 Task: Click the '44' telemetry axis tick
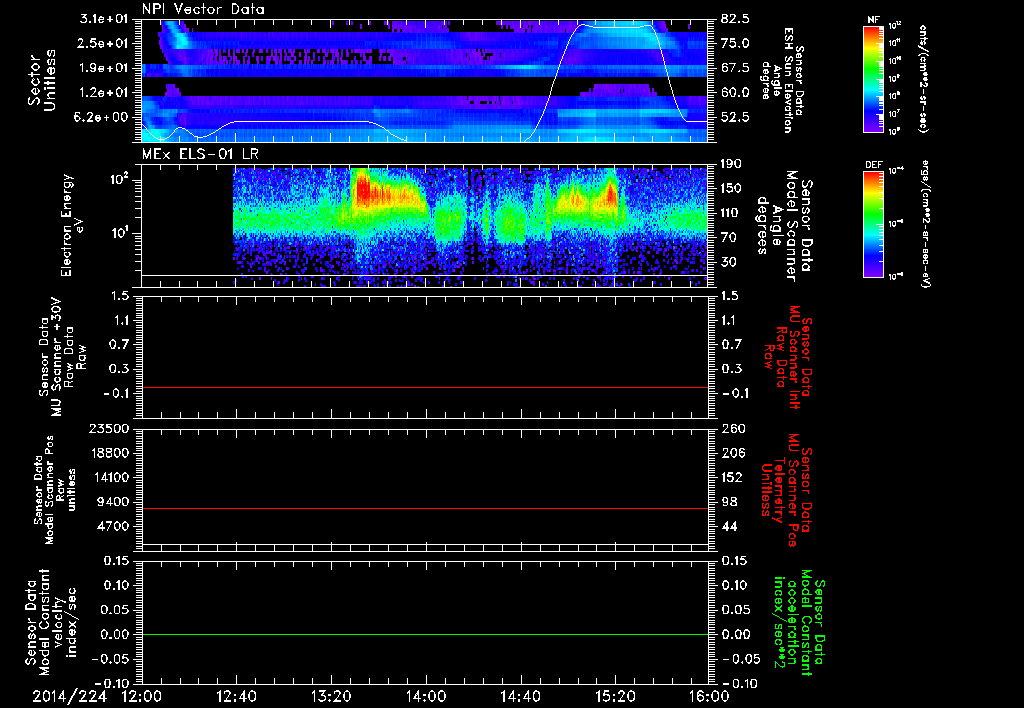(x=730, y=526)
